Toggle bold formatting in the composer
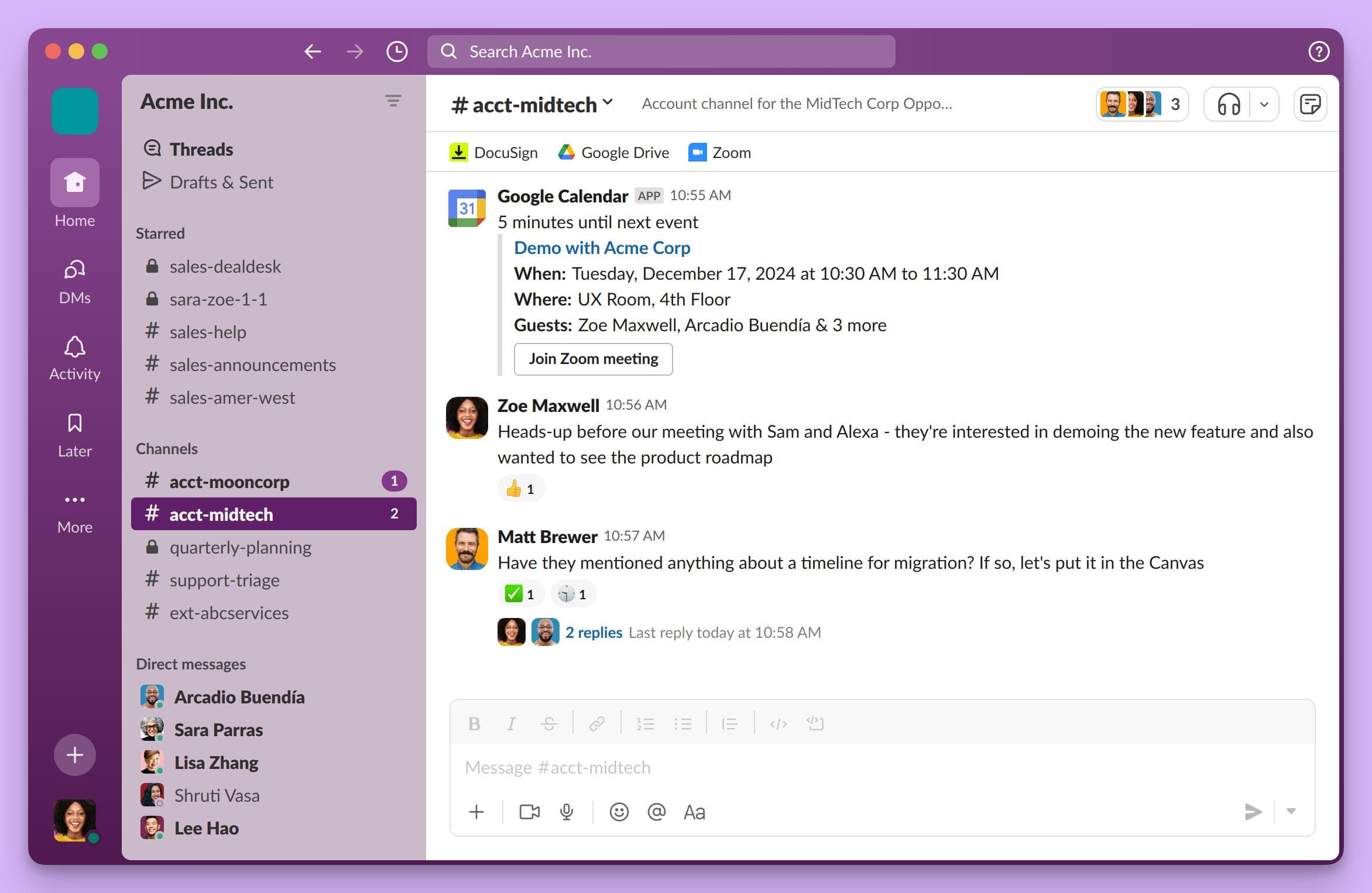Viewport: 1372px width, 893px height. click(474, 724)
